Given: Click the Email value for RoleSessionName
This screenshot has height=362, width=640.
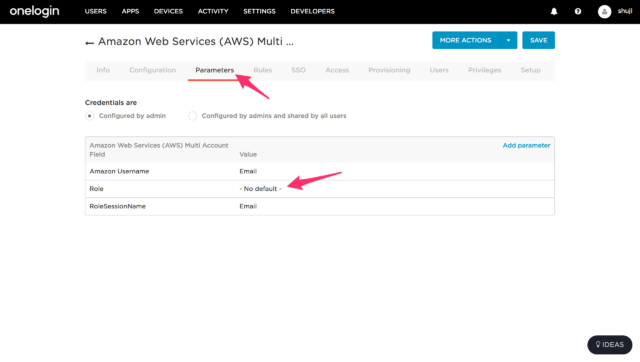Looking at the screenshot, I should click(248, 207).
